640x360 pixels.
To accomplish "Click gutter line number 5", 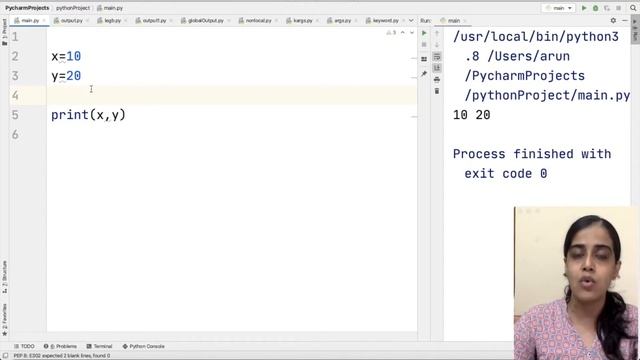I will point(15,115).
